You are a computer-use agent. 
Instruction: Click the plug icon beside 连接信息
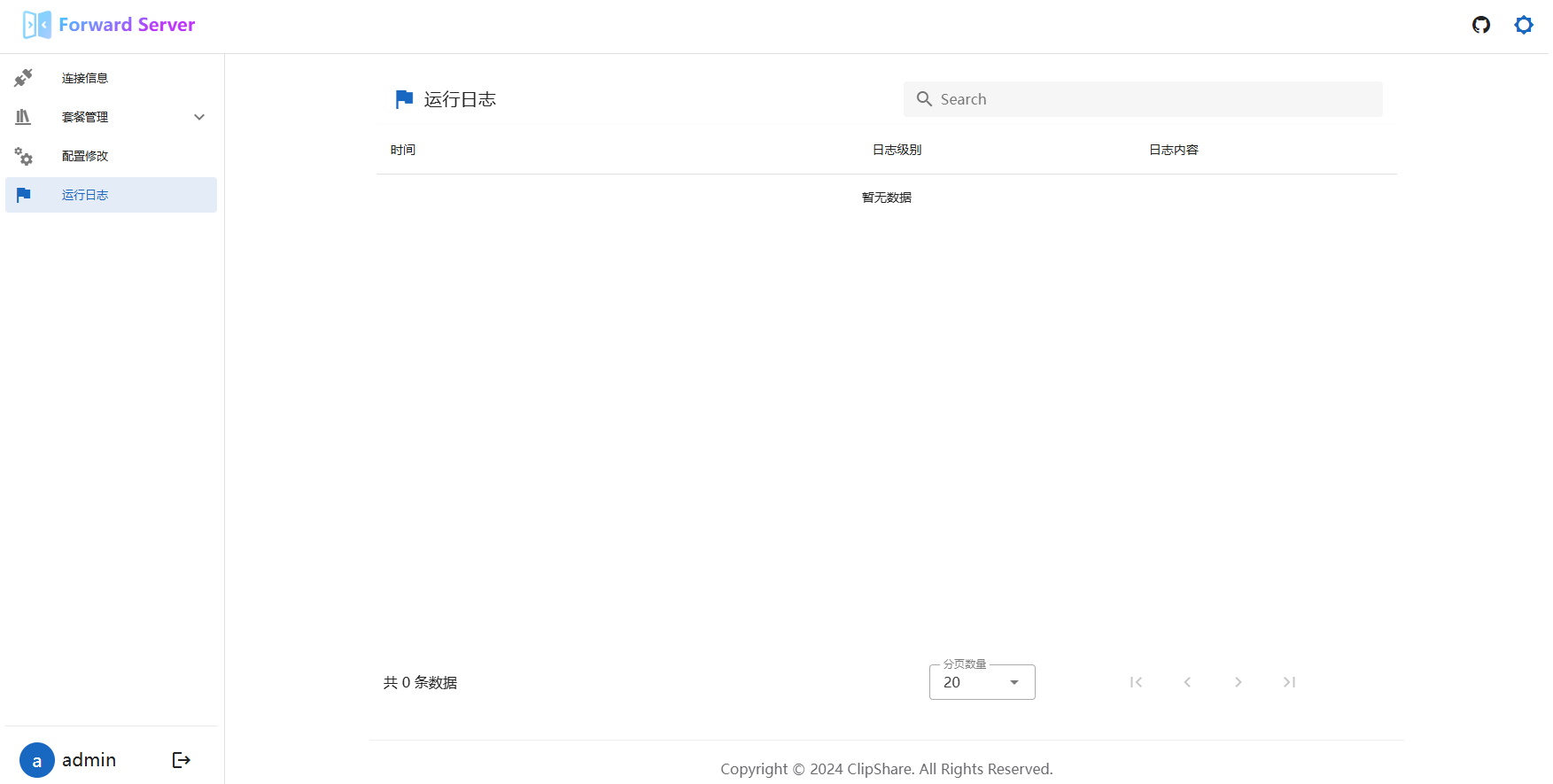24,78
